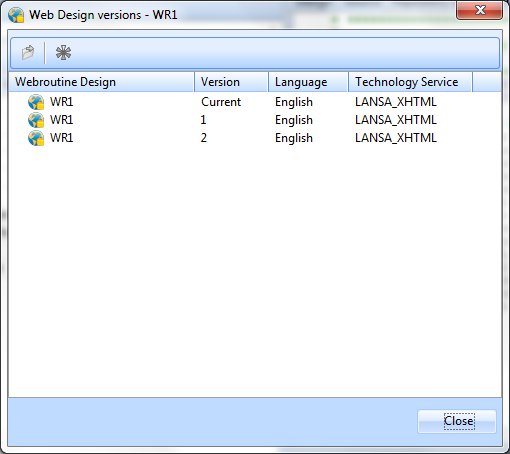
Task: Select the globe icon of Current WR1 row
Action: 36,102
